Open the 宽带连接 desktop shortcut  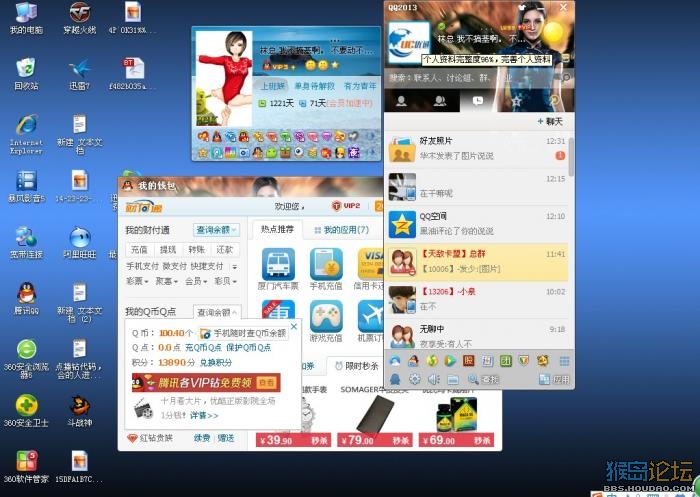(x=26, y=243)
